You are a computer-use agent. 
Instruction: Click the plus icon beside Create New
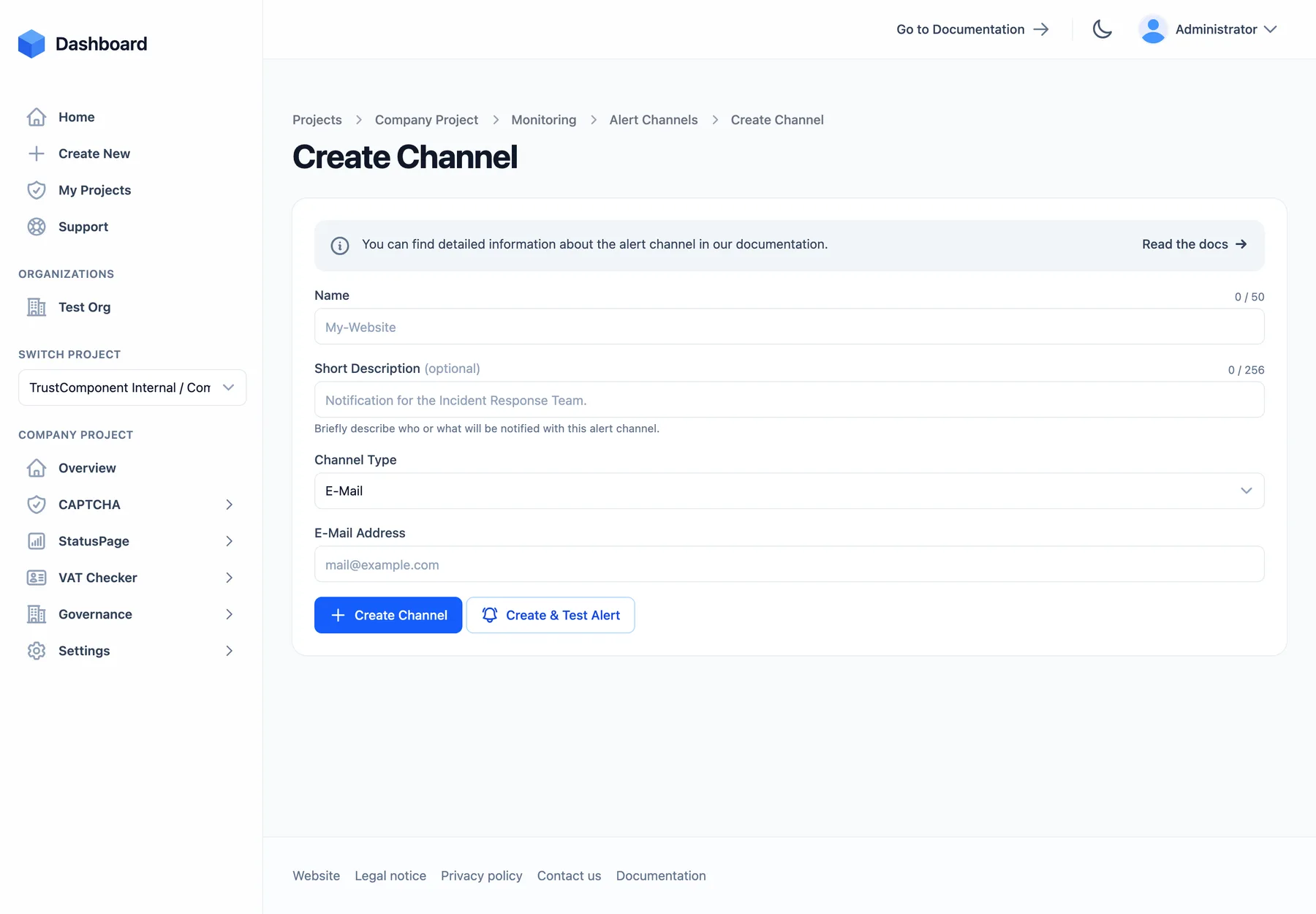tap(37, 154)
